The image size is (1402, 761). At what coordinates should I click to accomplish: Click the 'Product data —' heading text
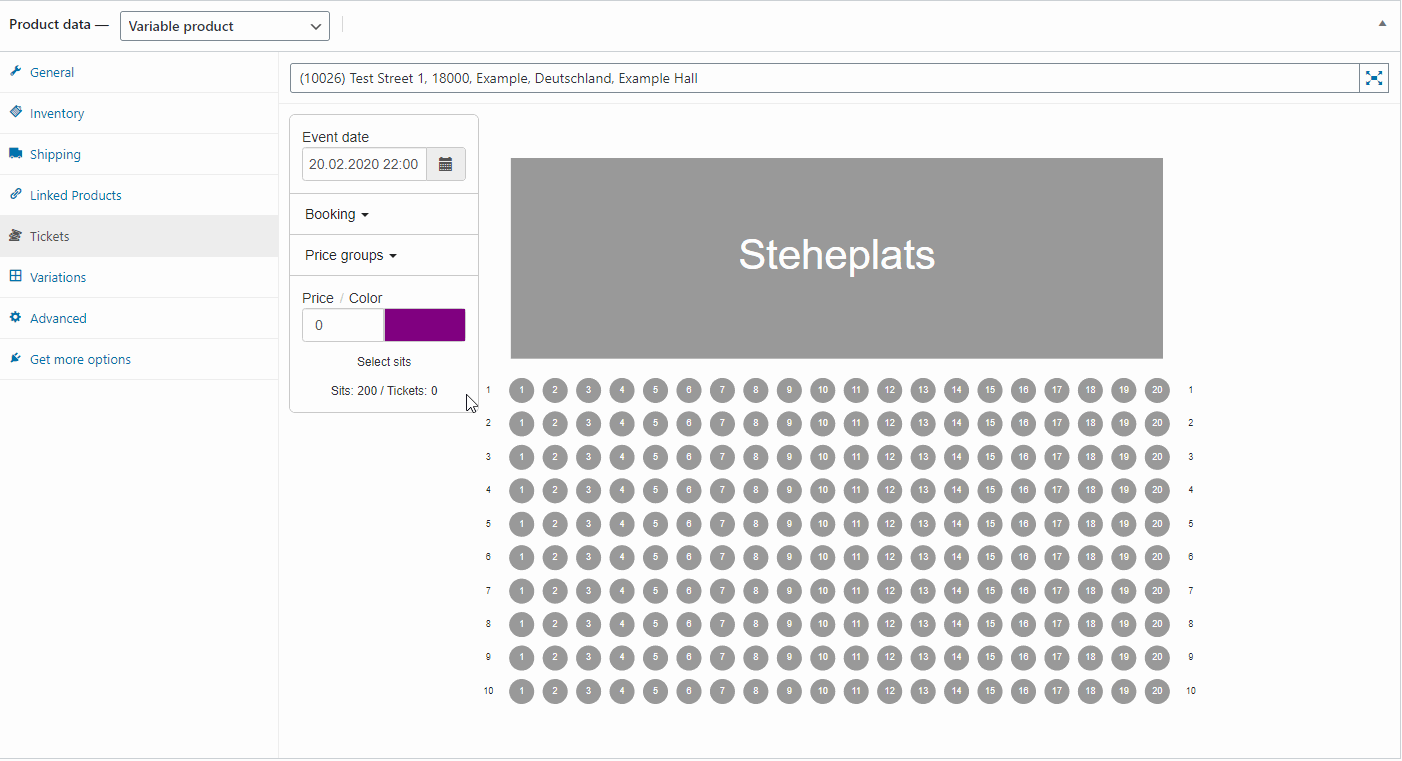click(x=59, y=25)
